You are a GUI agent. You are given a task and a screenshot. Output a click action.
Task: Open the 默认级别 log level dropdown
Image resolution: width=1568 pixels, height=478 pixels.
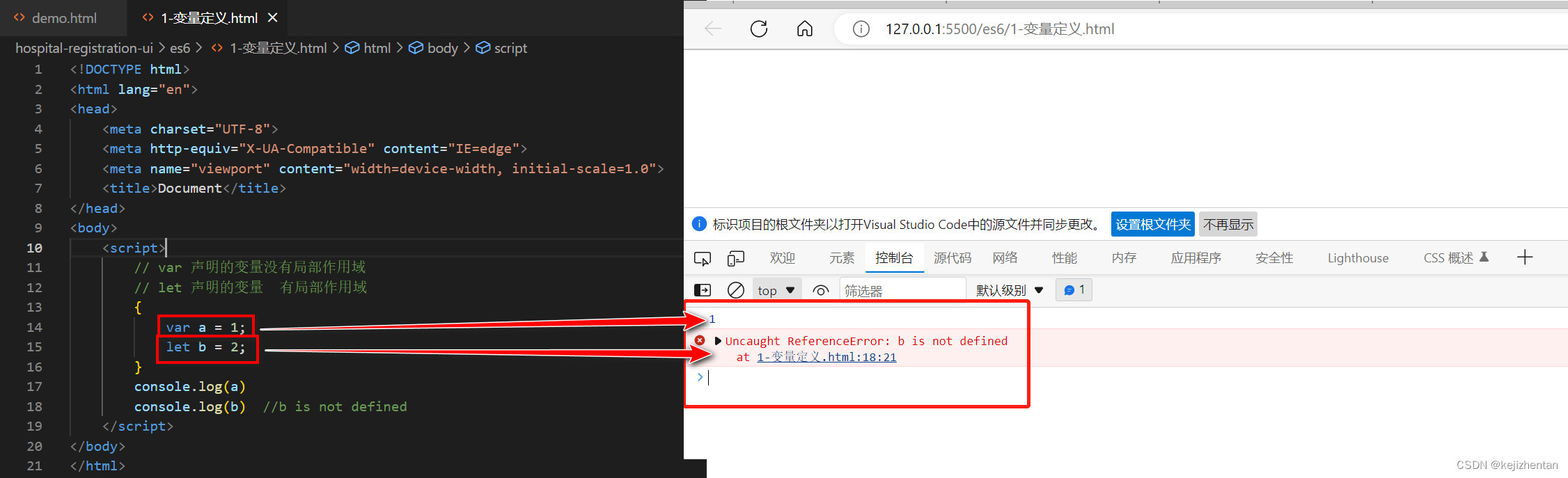(1010, 290)
